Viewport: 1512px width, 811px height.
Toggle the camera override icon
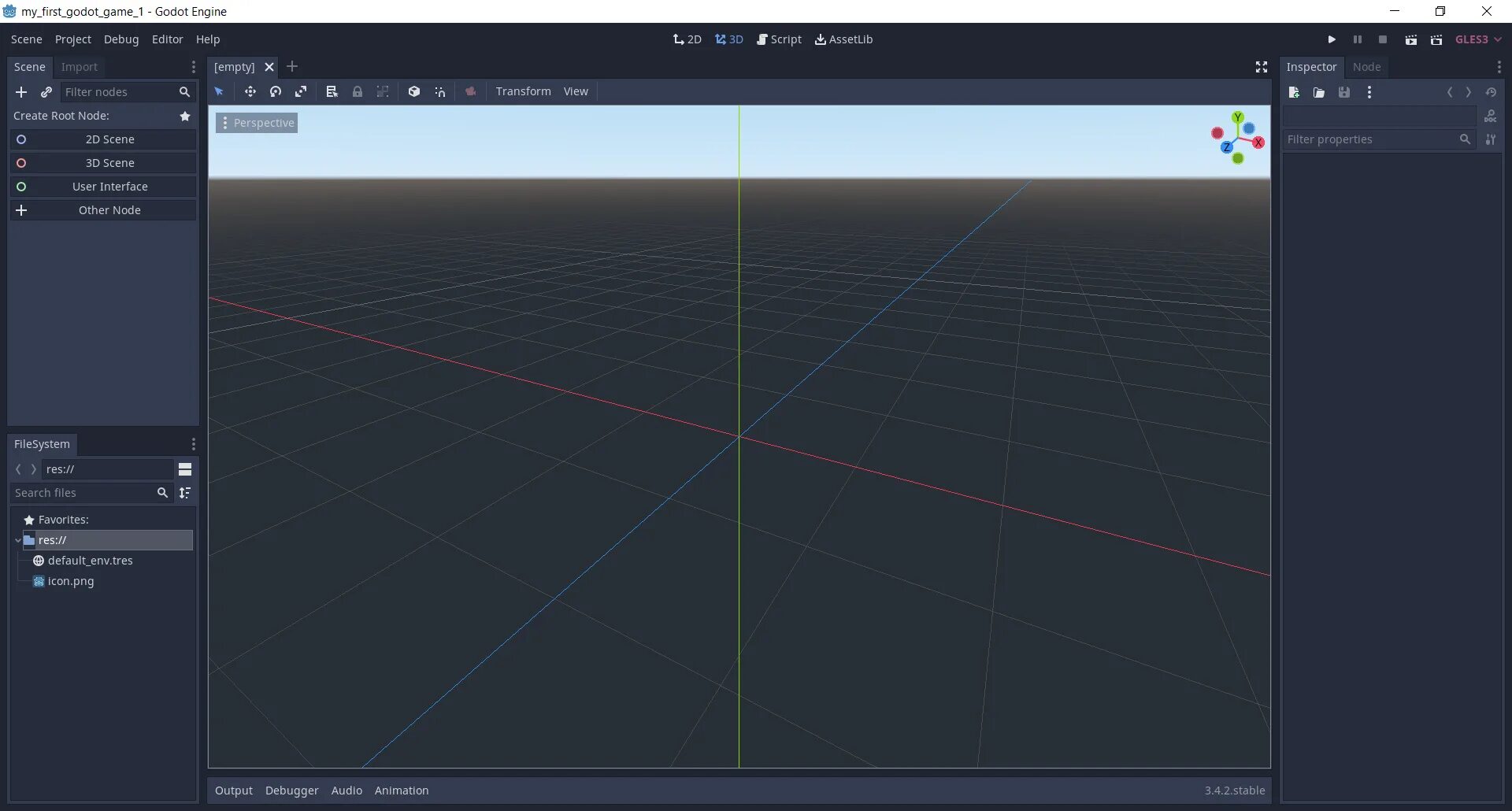[471, 91]
